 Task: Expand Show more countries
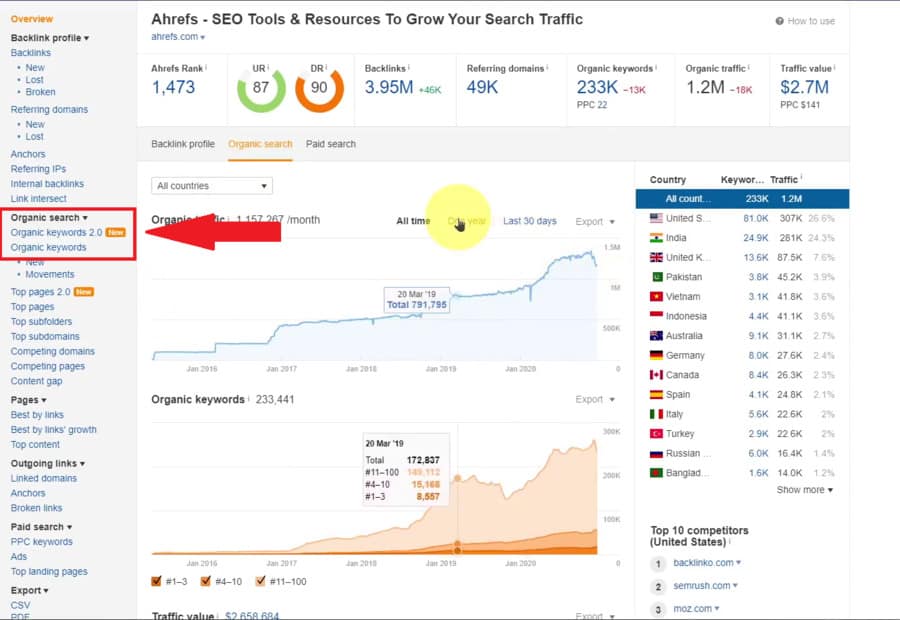click(x=805, y=490)
